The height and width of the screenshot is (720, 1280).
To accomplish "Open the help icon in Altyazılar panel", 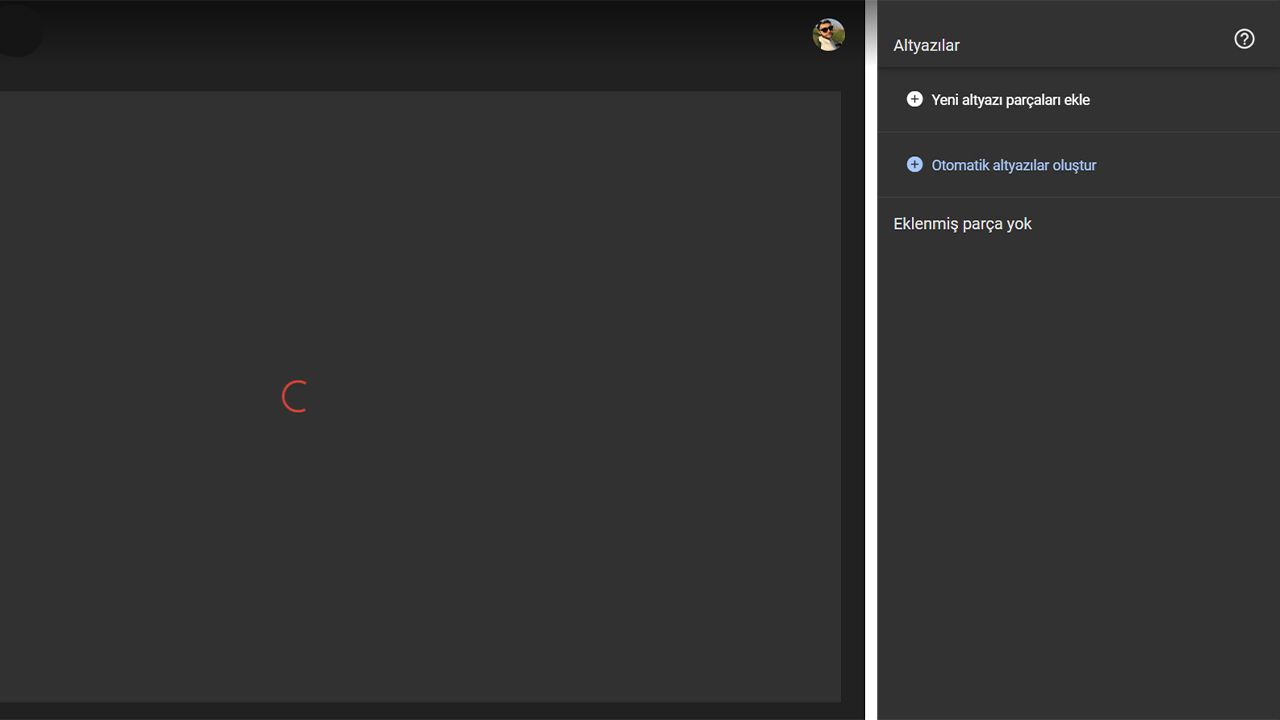I will coord(1244,39).
